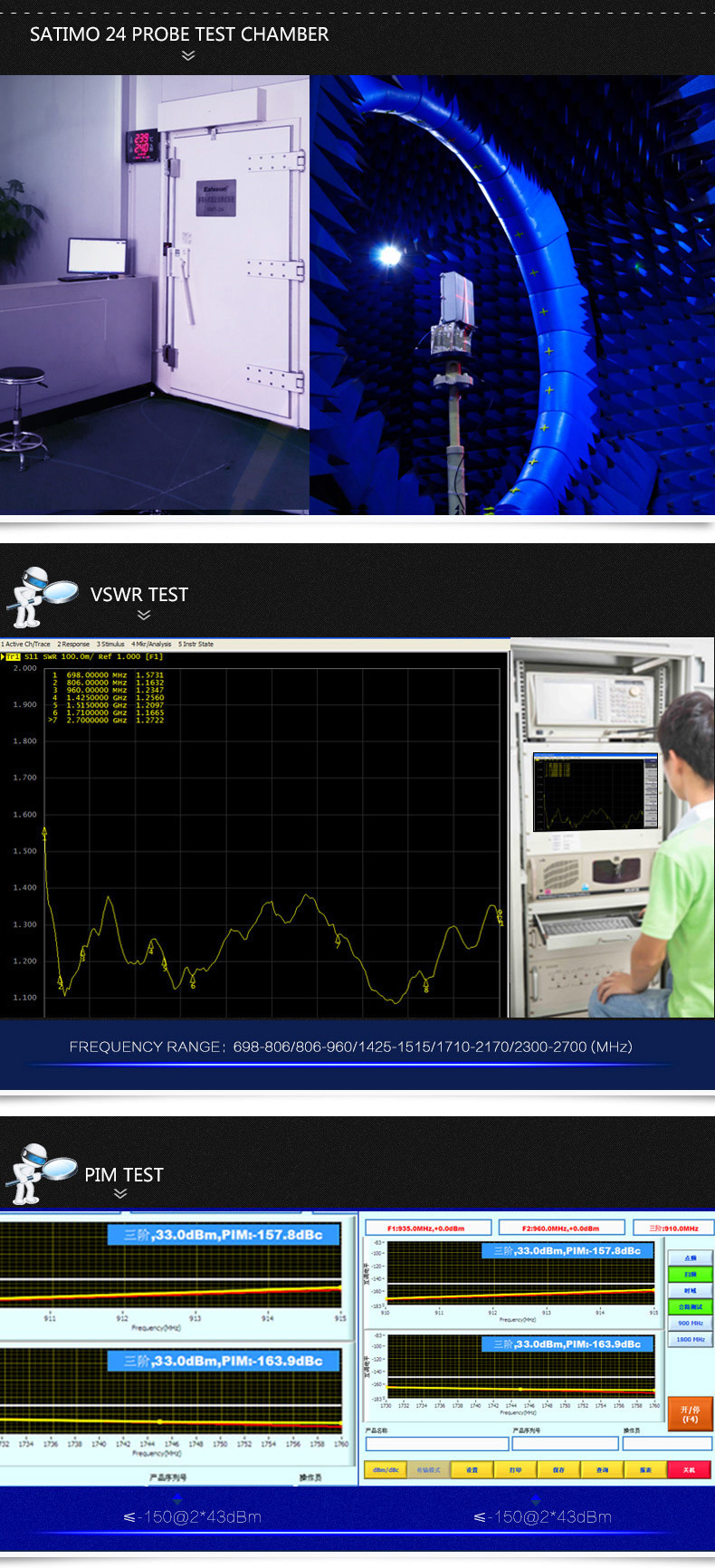Click marker 8 near the trace's lowest dip

[426, 986]
